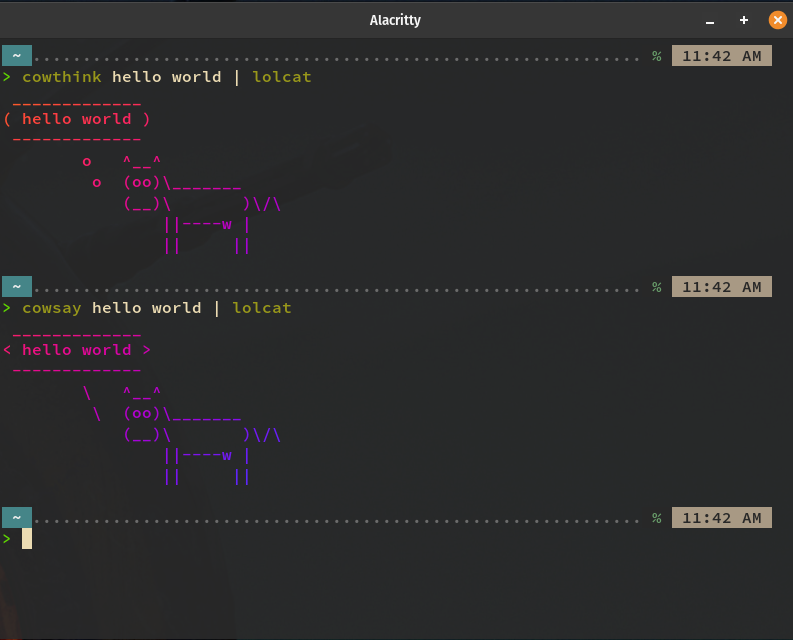
Task: Click the Alacritty window title text
Action: coord(395,20)
